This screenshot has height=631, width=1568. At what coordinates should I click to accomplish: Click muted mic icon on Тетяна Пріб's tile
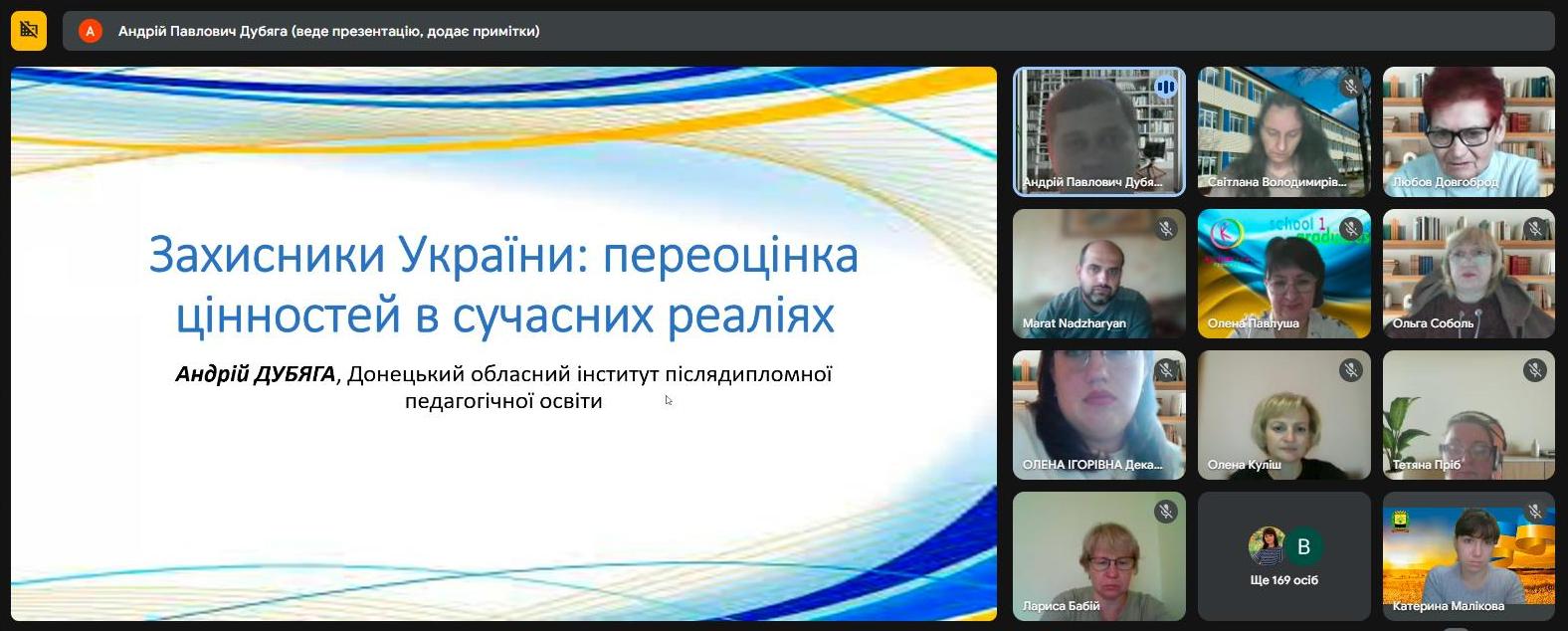pos(1534,370)
